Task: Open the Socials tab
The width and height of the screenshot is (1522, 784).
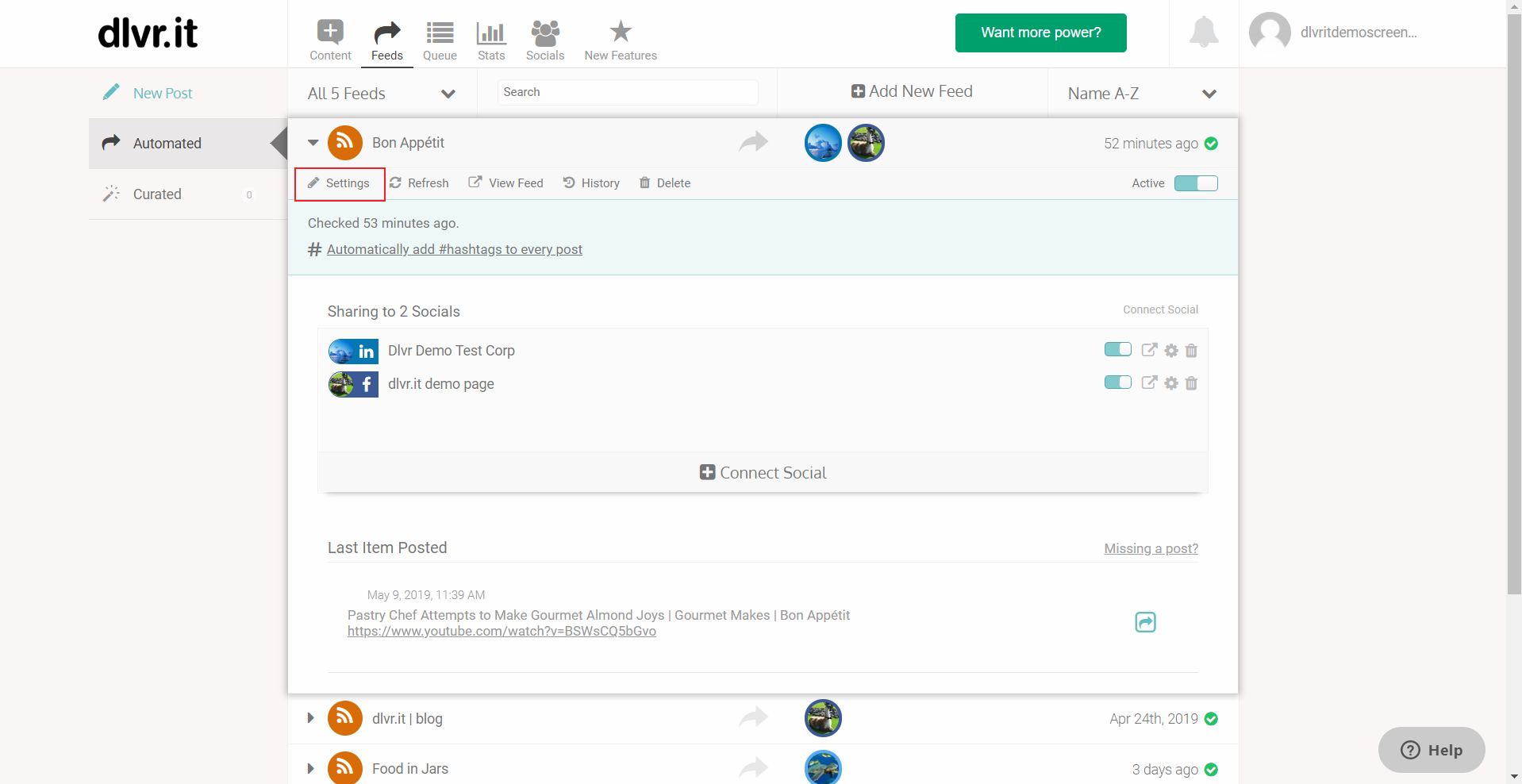Action: click(x=545, y=40)
